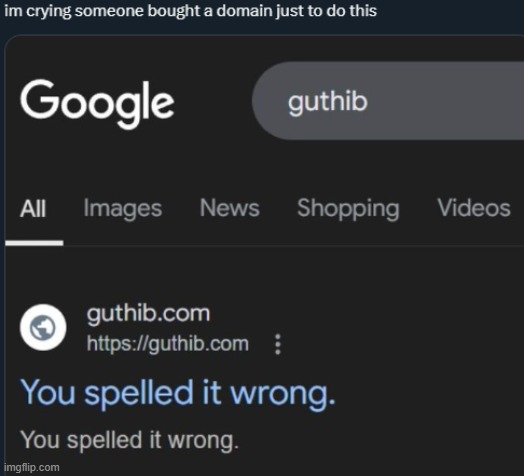The width and height of the screenshot is (524, 476).
Task: Open the News tab
Action: pos(230,208)
